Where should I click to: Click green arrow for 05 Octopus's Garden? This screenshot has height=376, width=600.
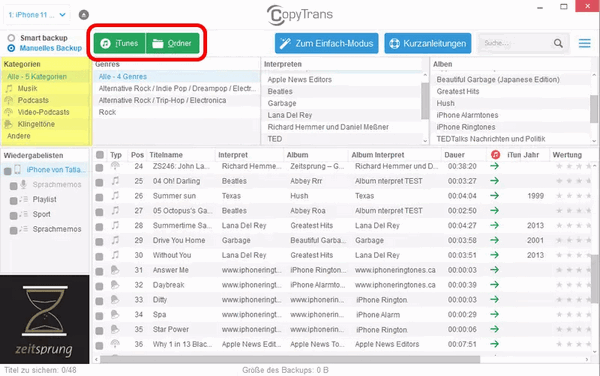(x=494, y=210)
